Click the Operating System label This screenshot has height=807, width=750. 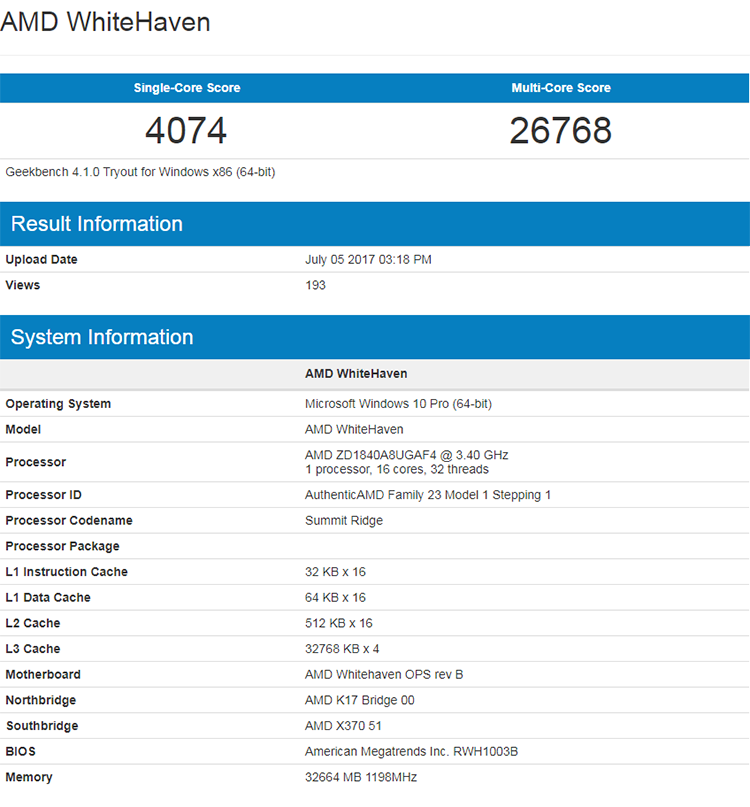(58, 404)
